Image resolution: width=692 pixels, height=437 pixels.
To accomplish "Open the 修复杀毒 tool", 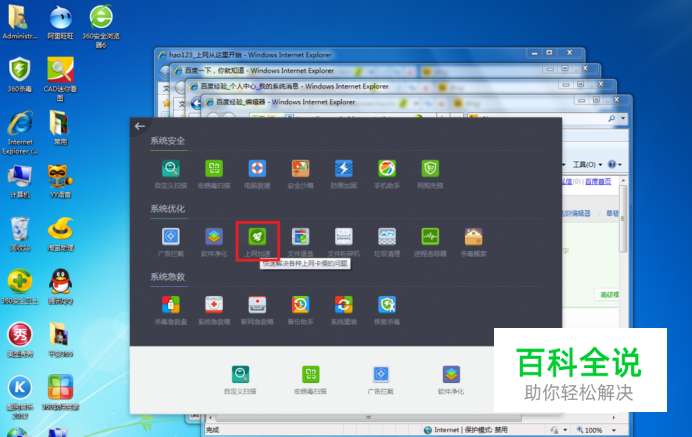I will point(387,310).
